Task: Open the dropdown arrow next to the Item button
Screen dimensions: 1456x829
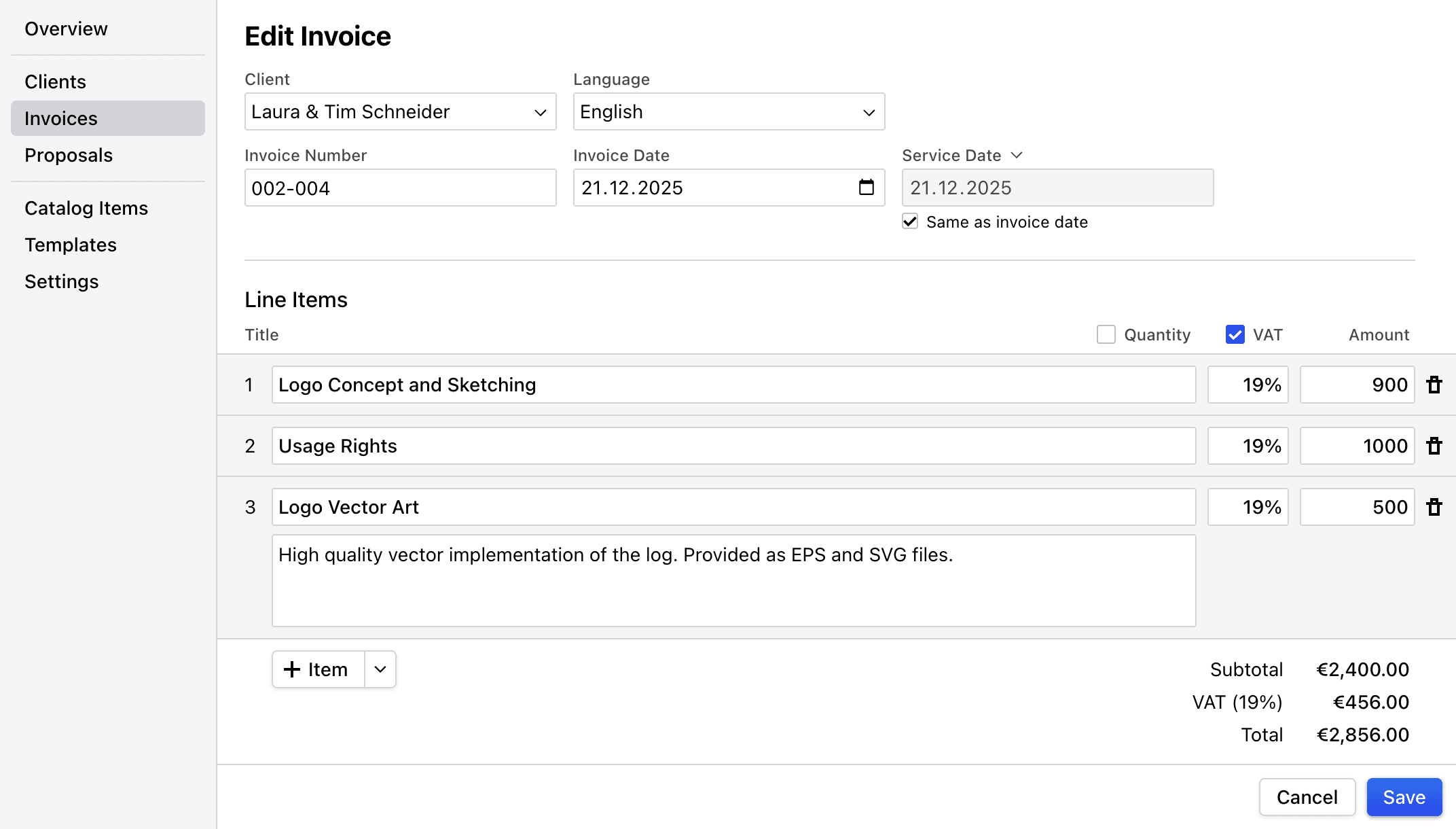Action: (380, 669)
